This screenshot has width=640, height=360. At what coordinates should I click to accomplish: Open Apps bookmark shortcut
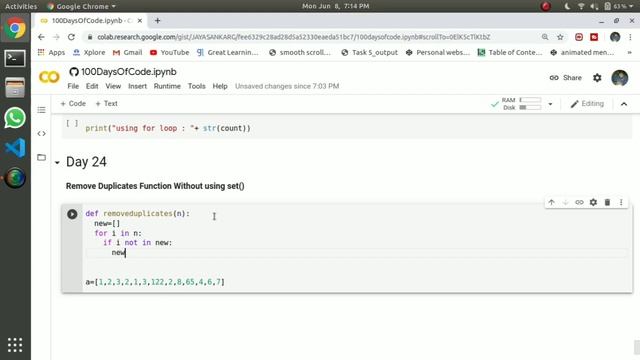click(x=51, y=52)
